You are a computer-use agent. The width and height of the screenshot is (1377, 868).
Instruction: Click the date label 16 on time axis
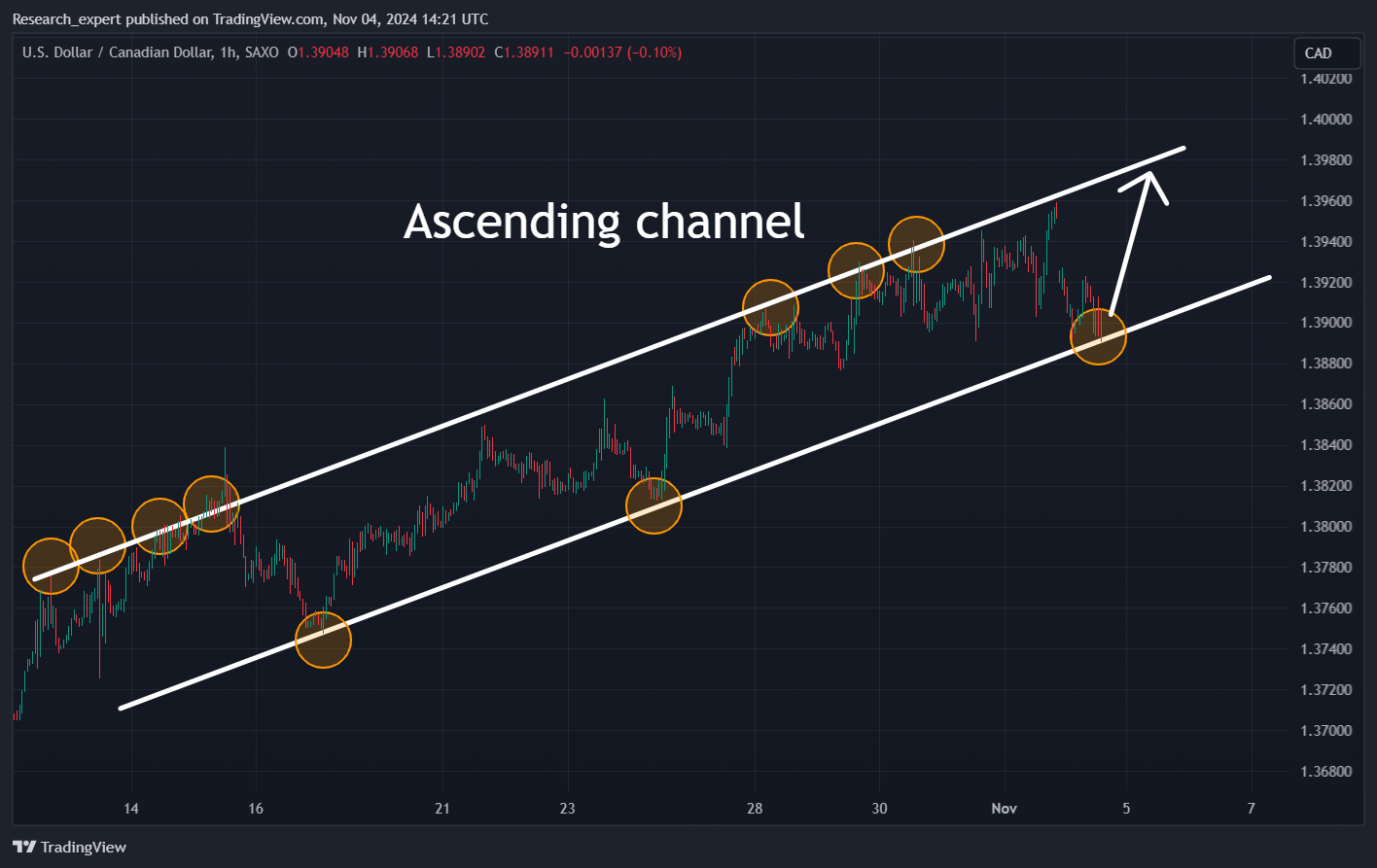256,809
